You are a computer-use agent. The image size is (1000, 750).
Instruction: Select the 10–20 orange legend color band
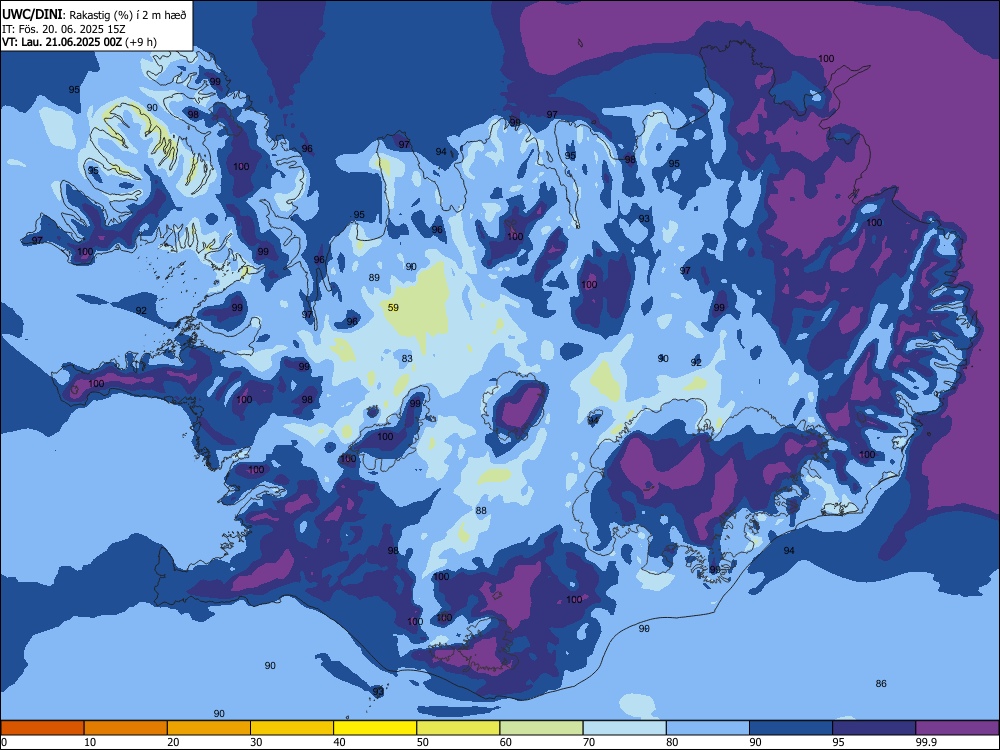tap(126, 728)
